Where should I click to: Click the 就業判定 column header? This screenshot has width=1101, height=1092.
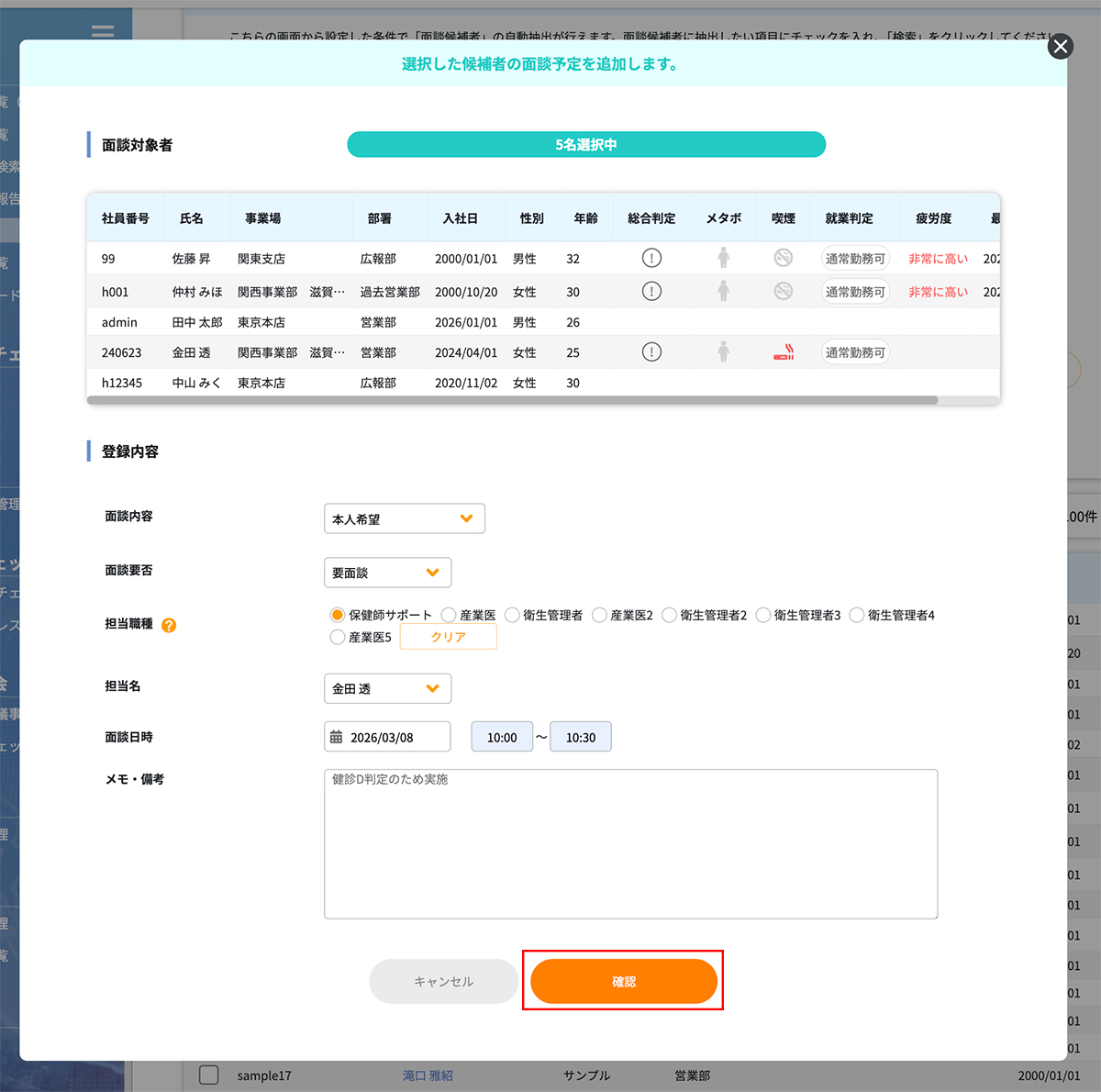click(x=849, y=218)
